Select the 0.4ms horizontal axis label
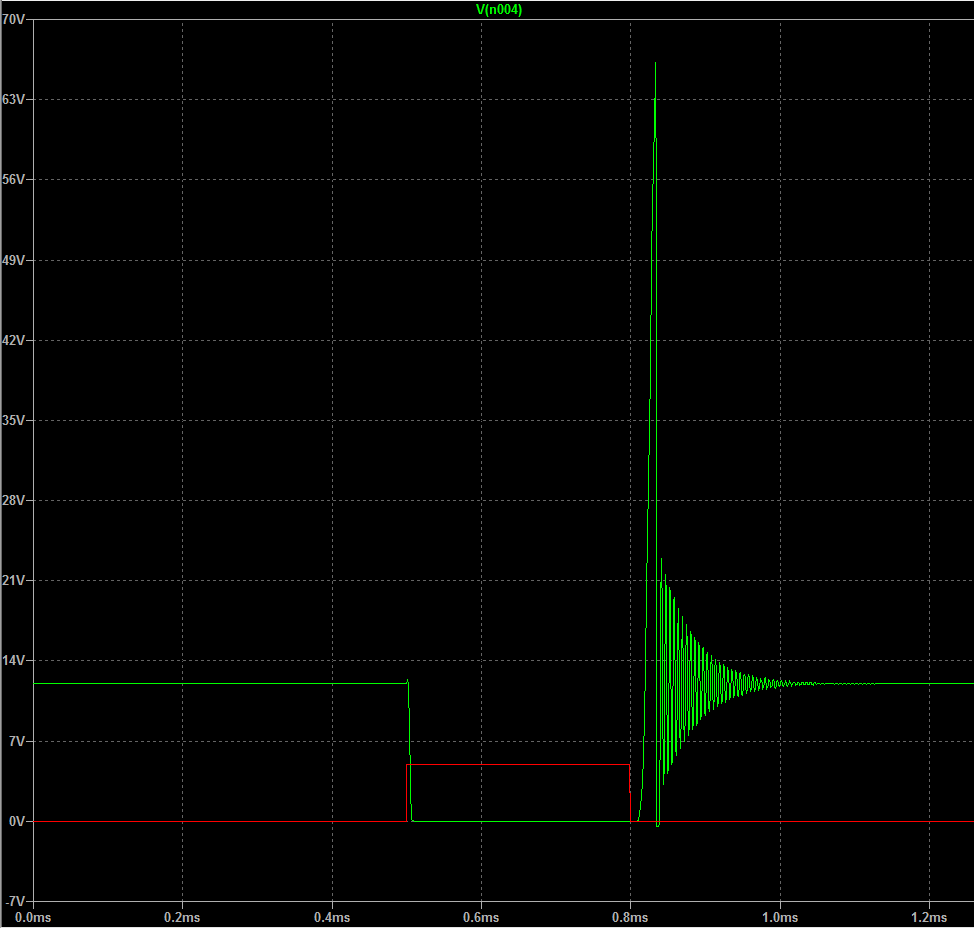Screen dimensions: 974x929 331,917
